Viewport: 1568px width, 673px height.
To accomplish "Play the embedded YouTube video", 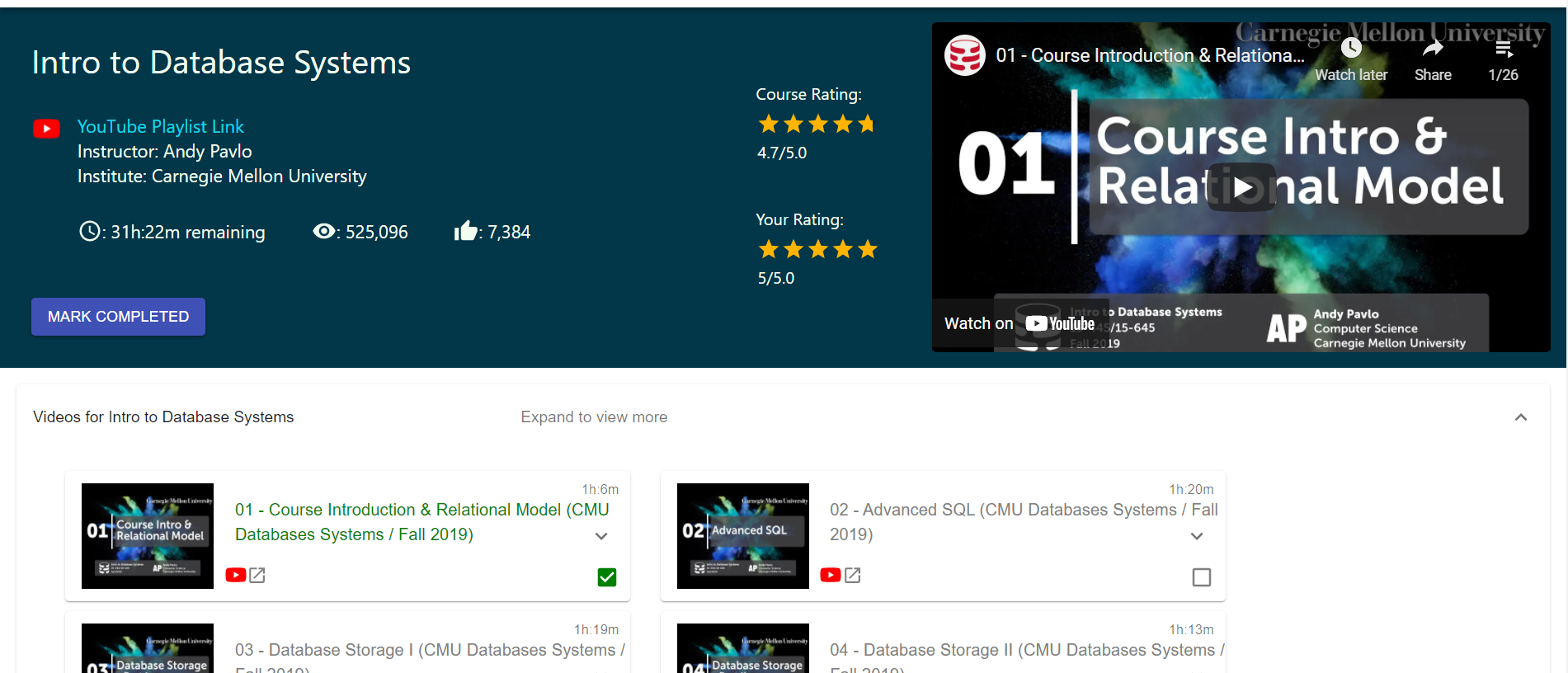I will (x=1241, y=188).
